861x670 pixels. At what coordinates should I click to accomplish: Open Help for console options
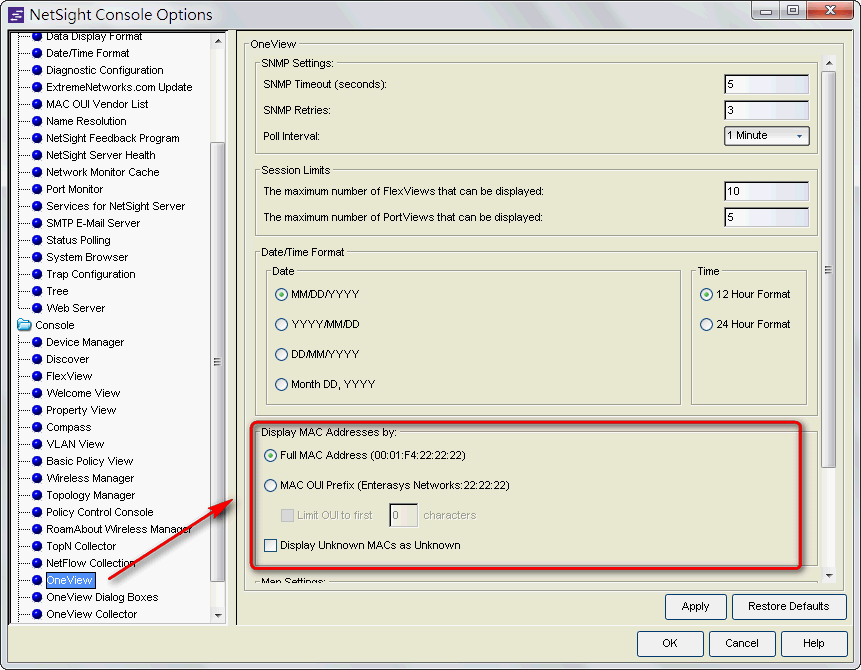[814, 644]
